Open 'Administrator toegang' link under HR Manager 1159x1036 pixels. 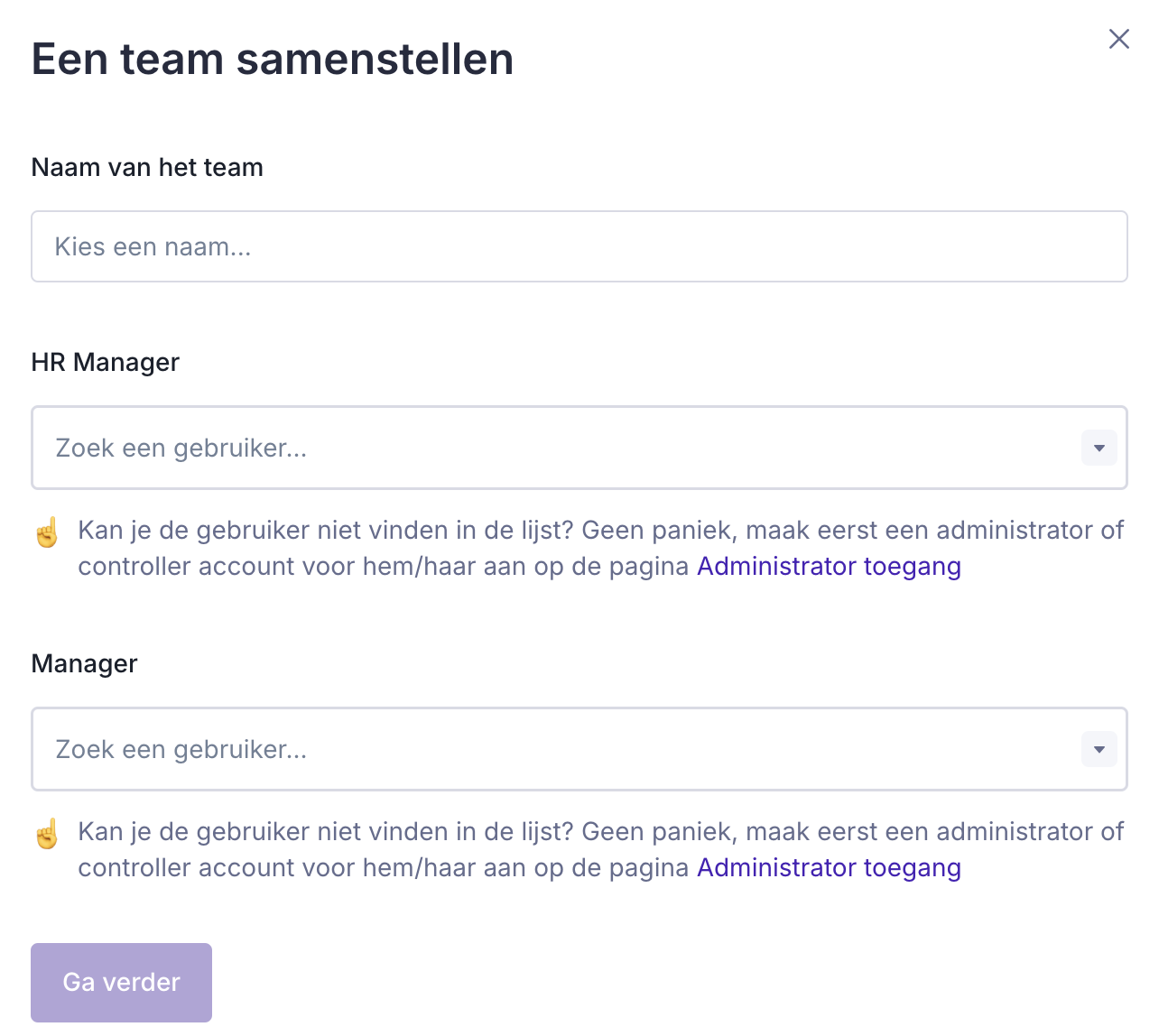[829, 567]
